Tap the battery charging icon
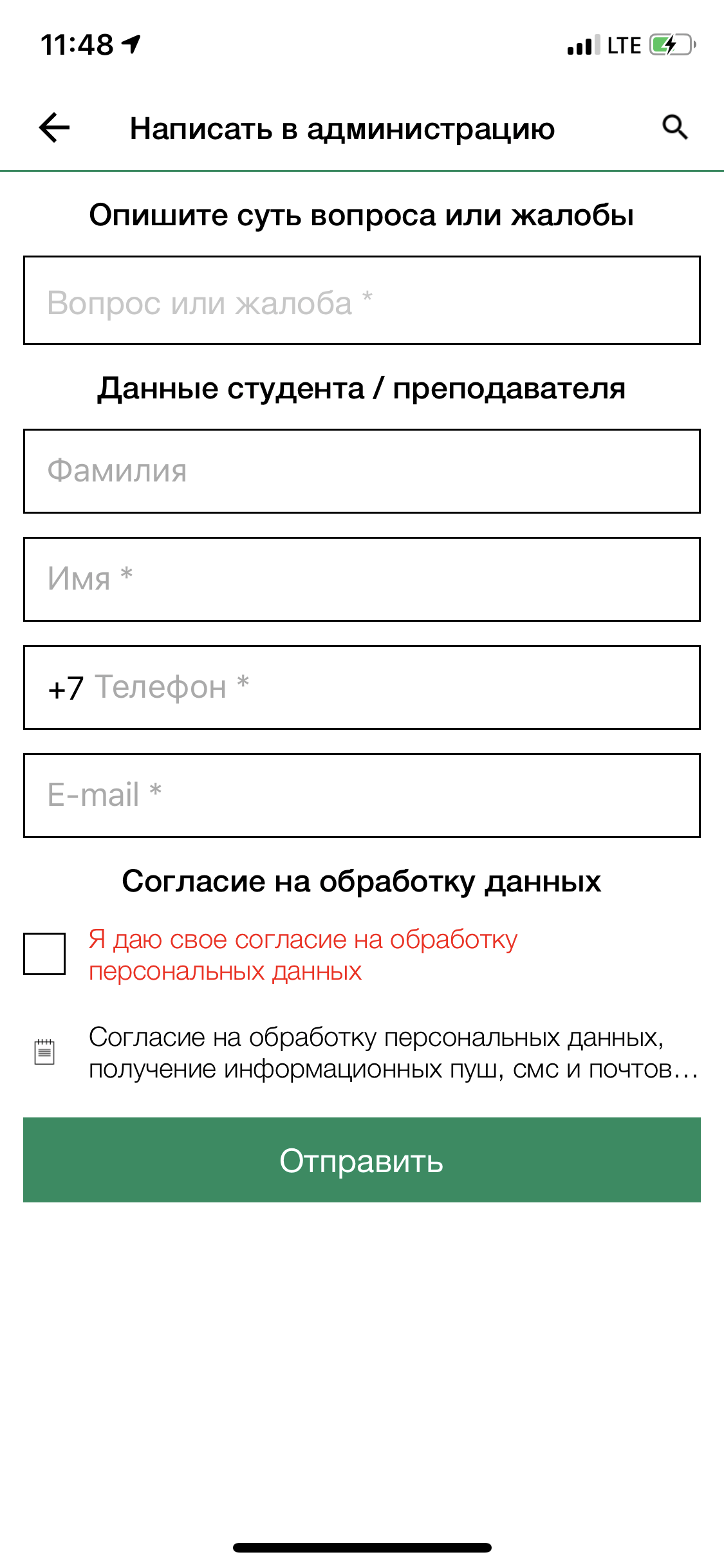 [x=672, y=45]
